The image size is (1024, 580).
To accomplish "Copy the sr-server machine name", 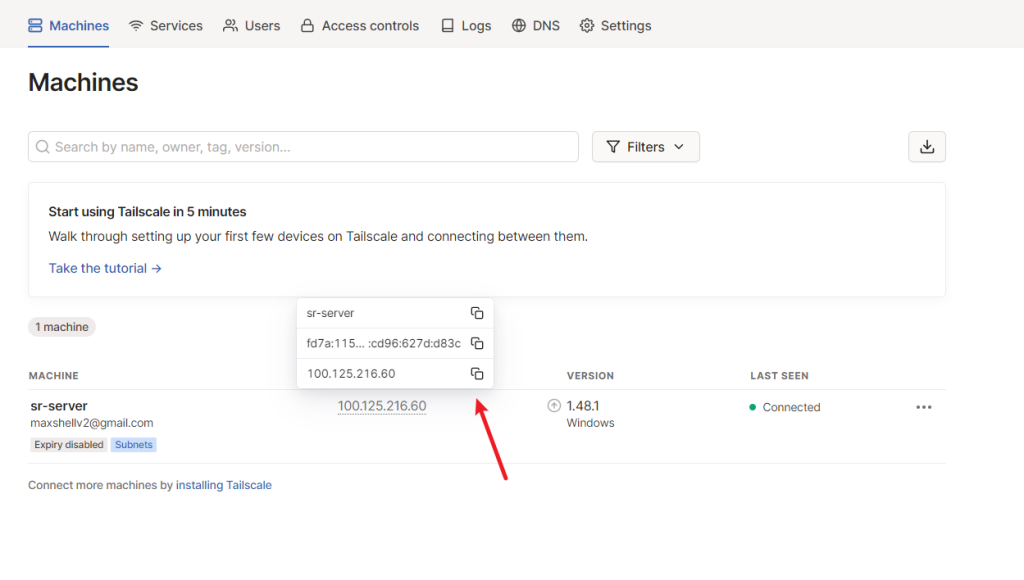I will click(x=477, y=313).
